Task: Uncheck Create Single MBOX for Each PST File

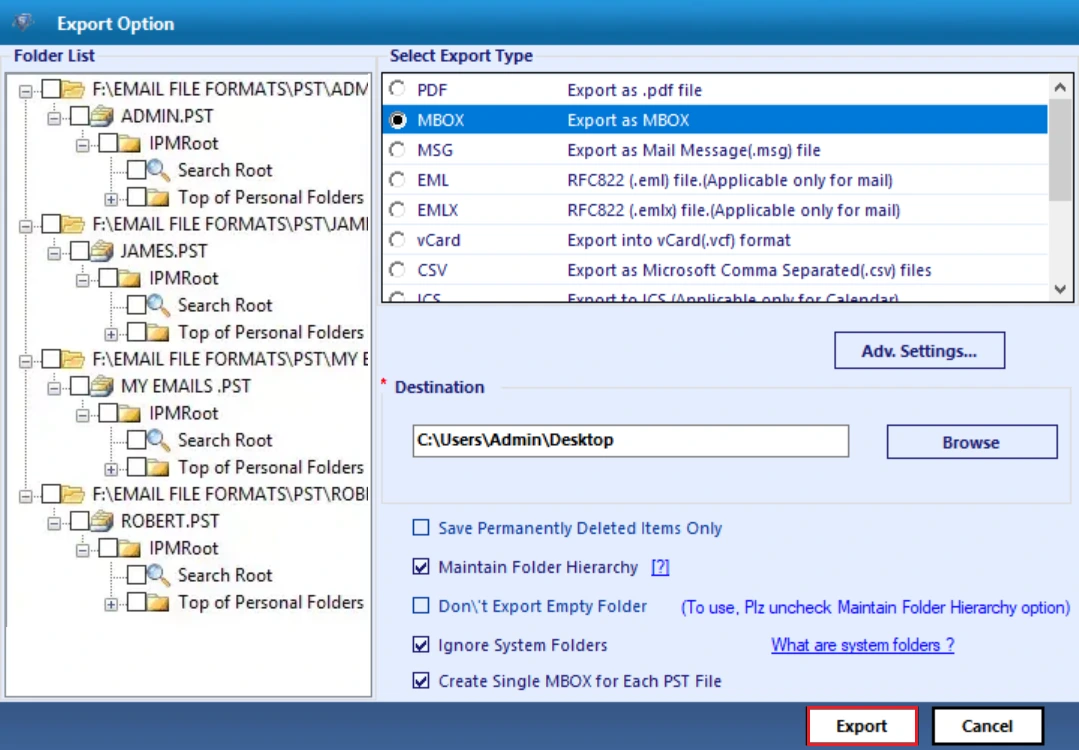Action: point(420,681)
